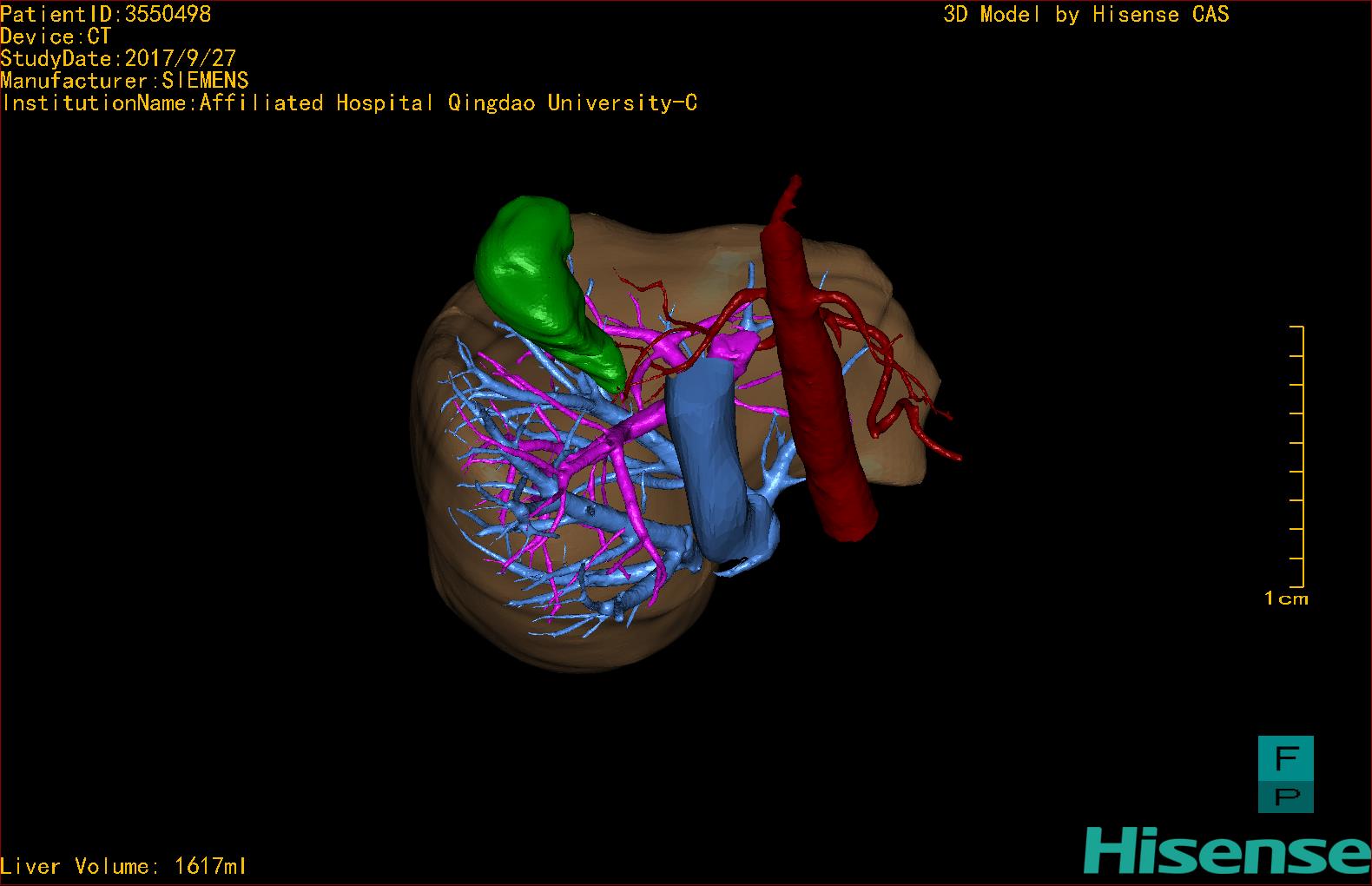Select the dark red aorta vessel

(821, 382)
